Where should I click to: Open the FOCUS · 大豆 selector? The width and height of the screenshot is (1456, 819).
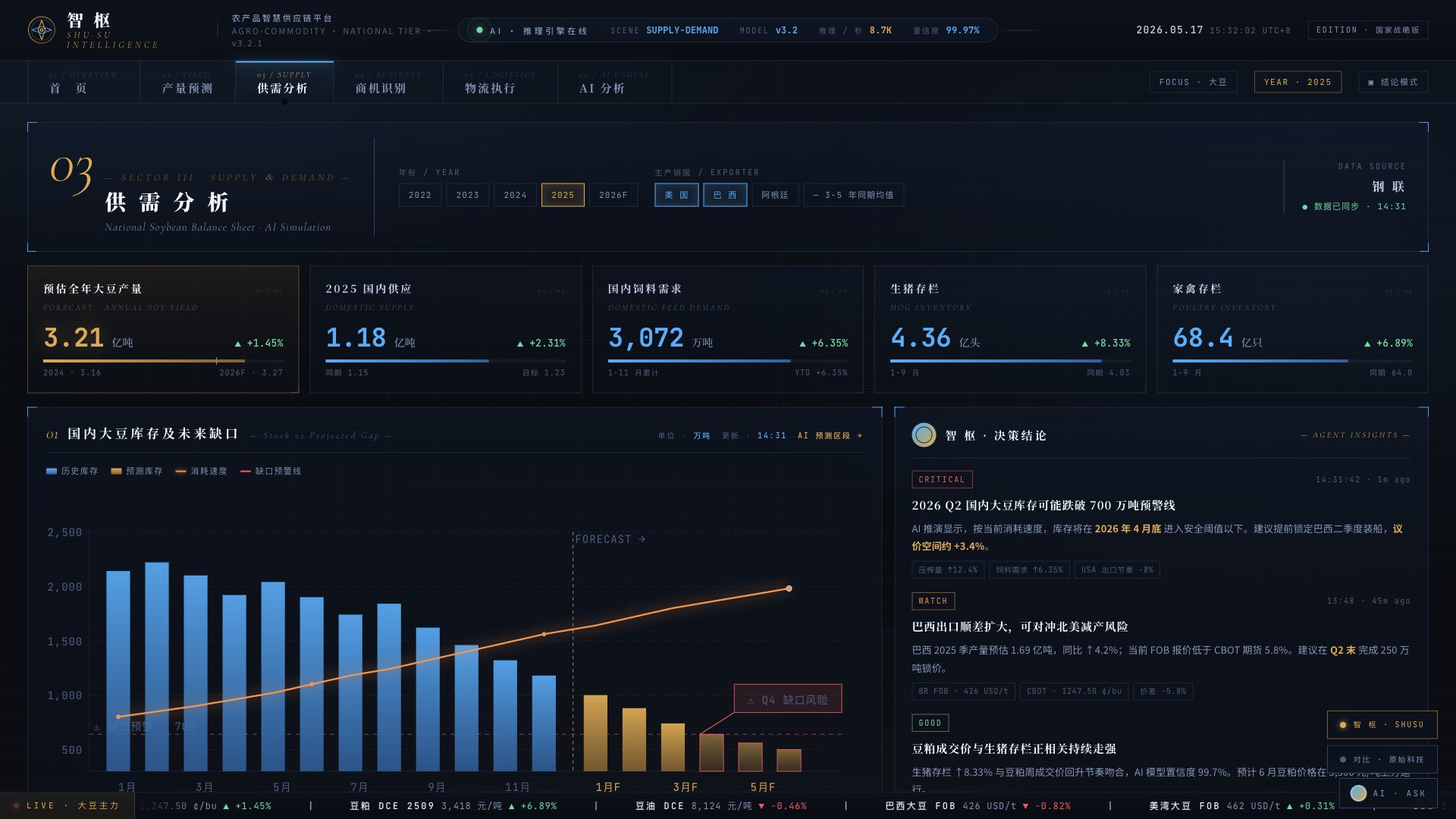[1193, 82]
